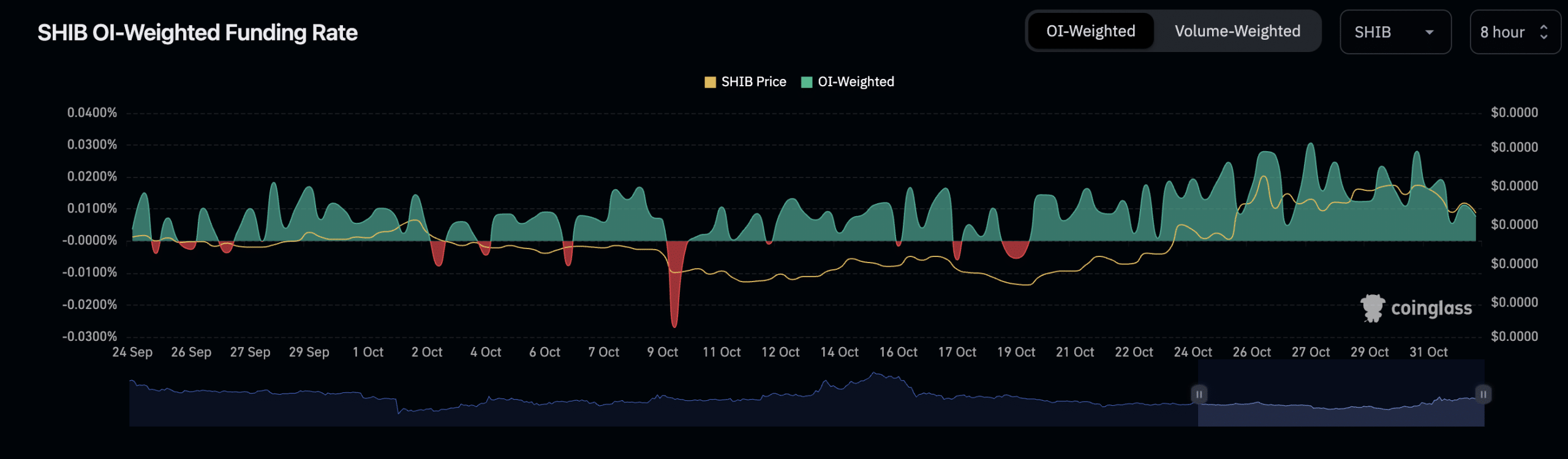1568x459 pixels.
Task: Click the 0.0100% axis label
Action: click(x=92, y=209)
